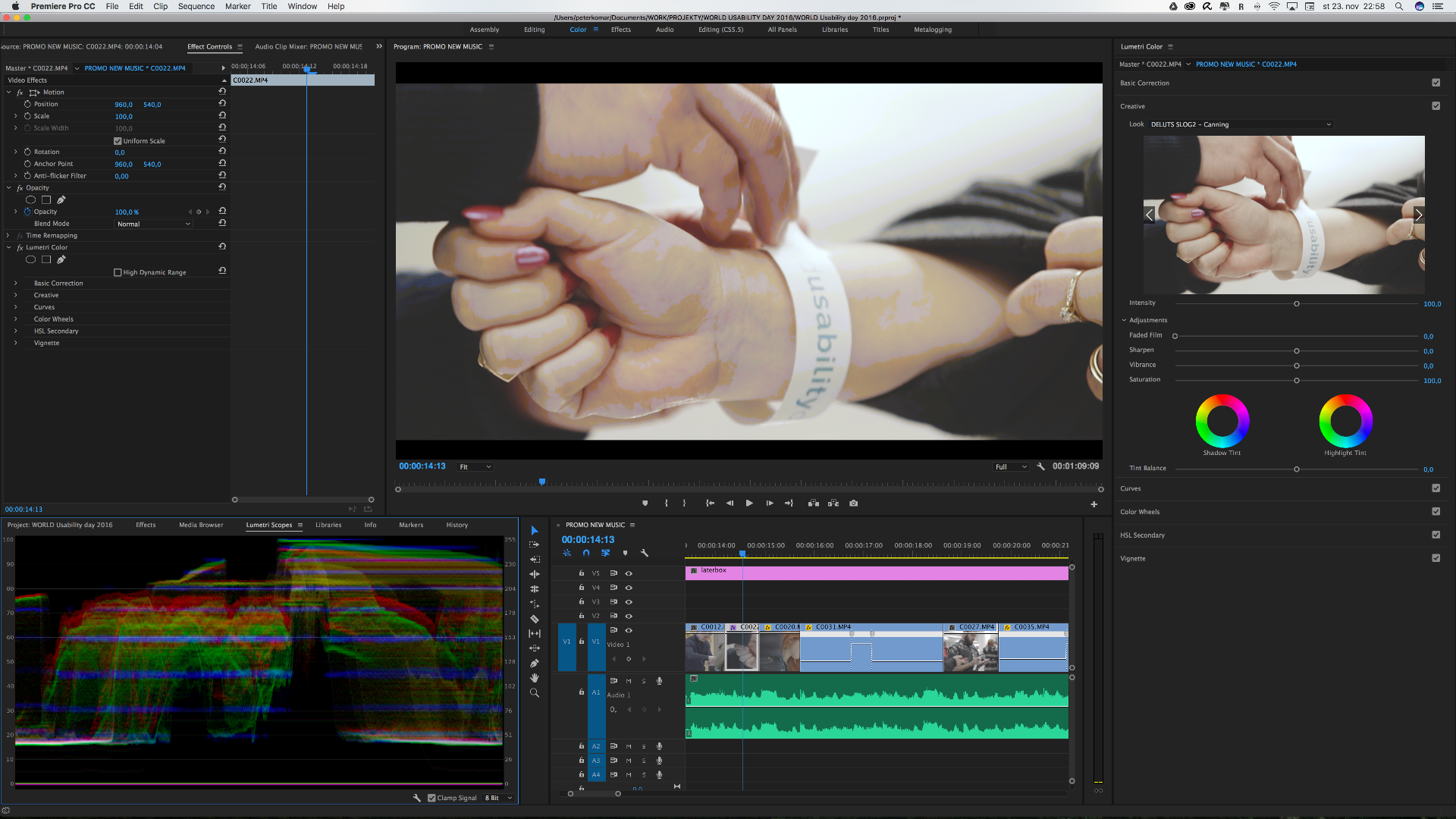Select the Selection tool arrow
This screenshot has height=819, width=1456.
535,530
